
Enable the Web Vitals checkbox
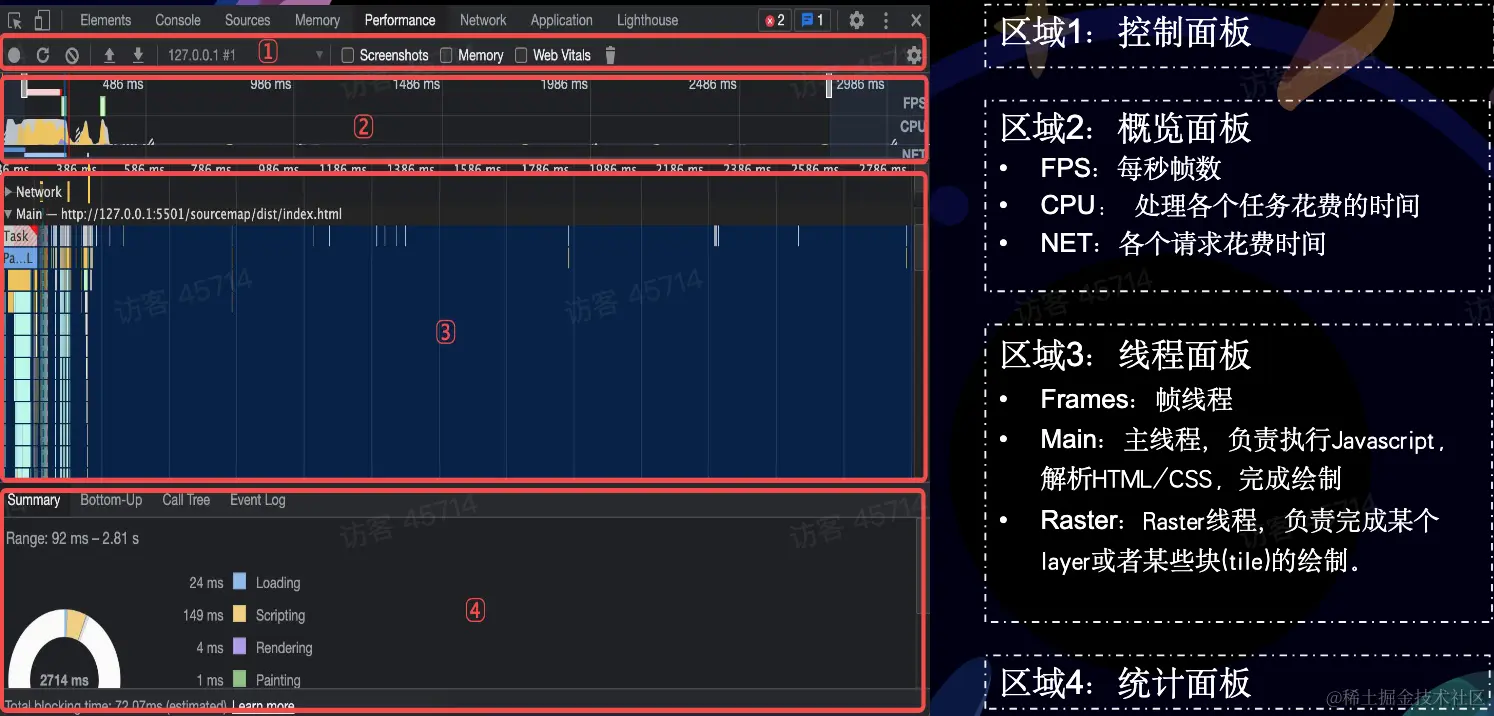(x=521, y=56)
